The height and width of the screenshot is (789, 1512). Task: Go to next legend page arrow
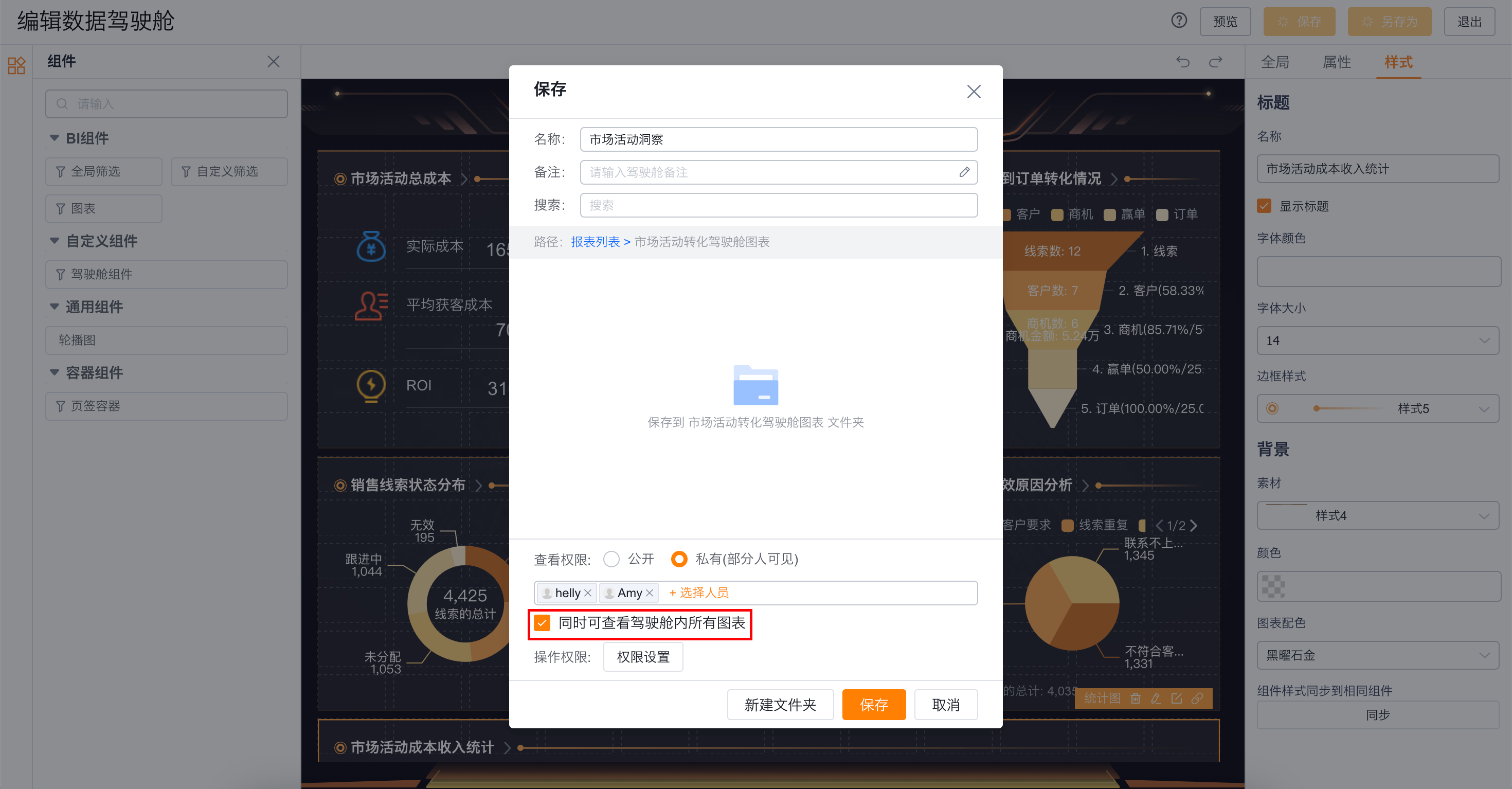point(1194,526)
